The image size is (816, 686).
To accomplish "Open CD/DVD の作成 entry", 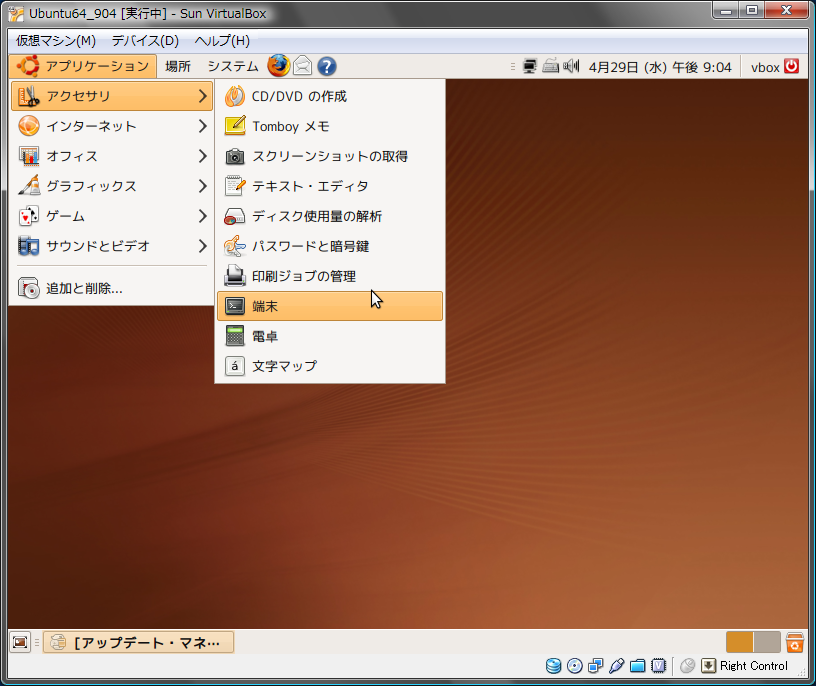I will tap(330, 96).
